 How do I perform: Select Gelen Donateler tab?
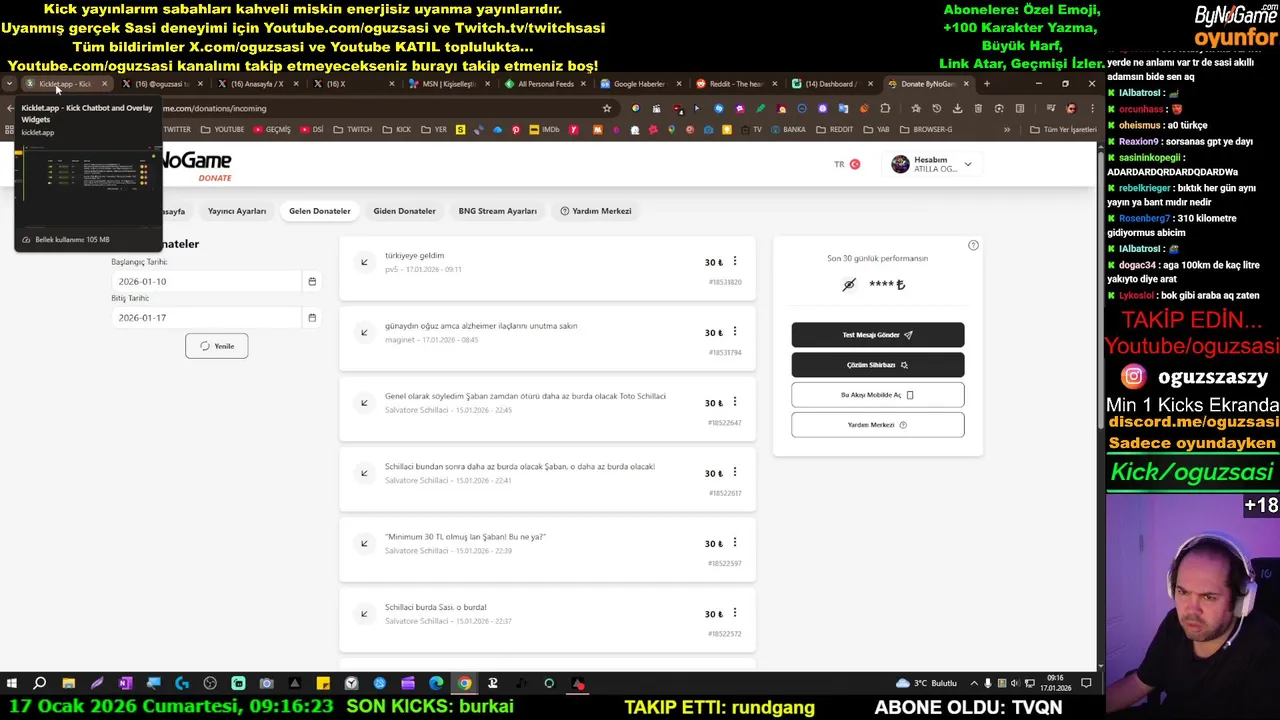point(320,211)
